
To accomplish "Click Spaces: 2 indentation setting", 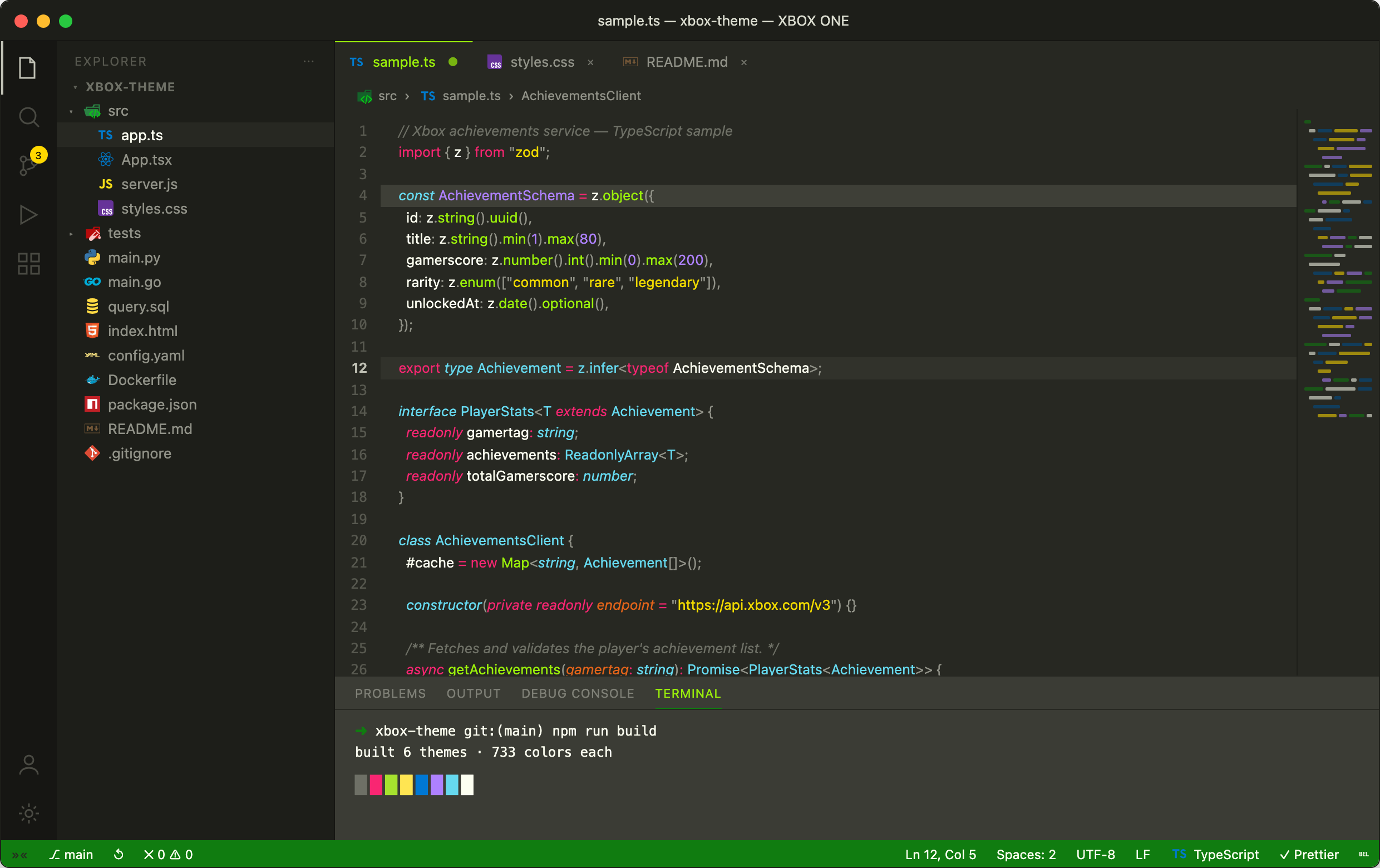I will click(x=1026, y=855).
